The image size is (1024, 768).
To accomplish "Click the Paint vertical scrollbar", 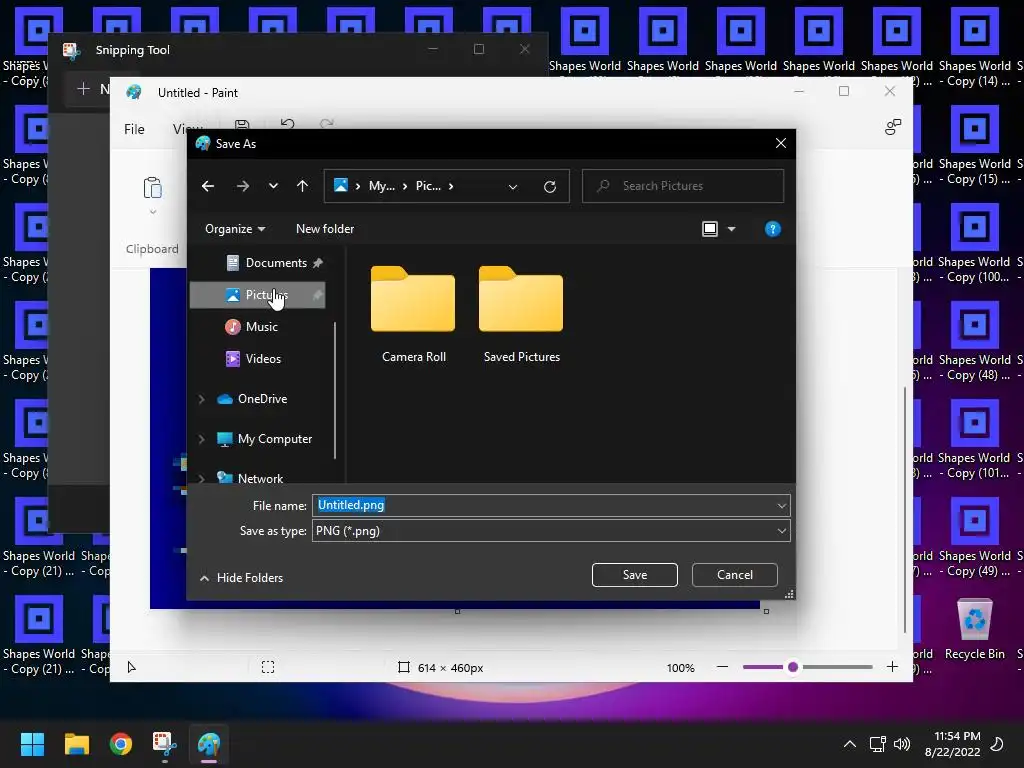I will [x=904, y=509].
